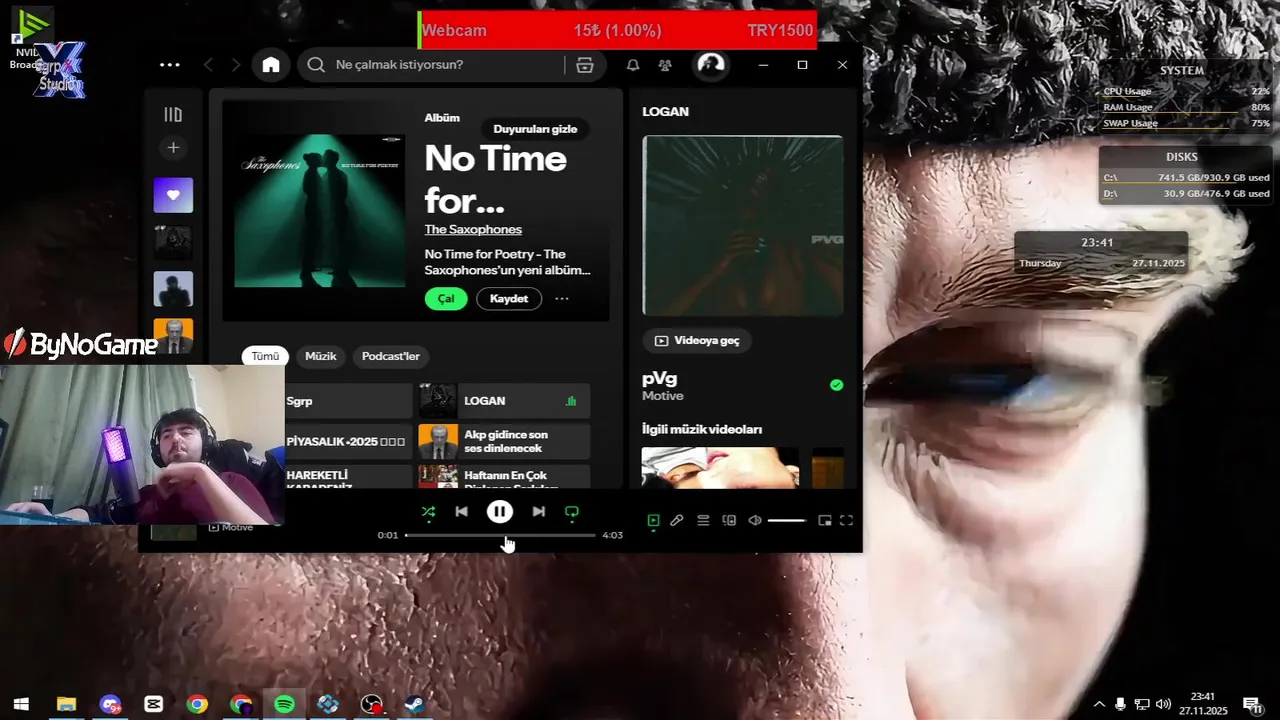Pause the current song
Image resolution: width=1280 pixels, height=720 pixels.
click(x=500, y=512)
